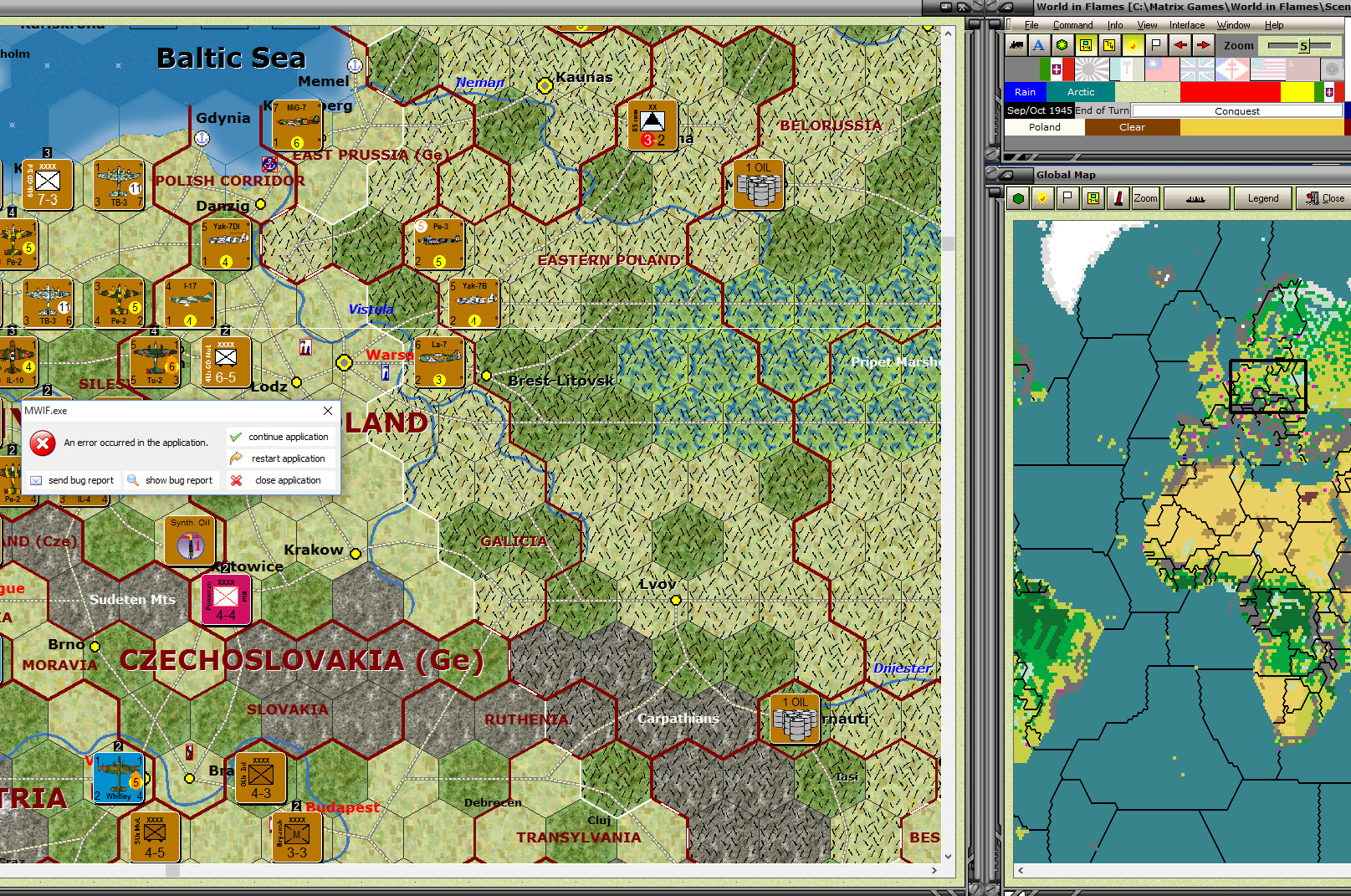Select the MiG-7 aircraft counter
This screenshot has width=1351, height=896.
coord(296,125)
